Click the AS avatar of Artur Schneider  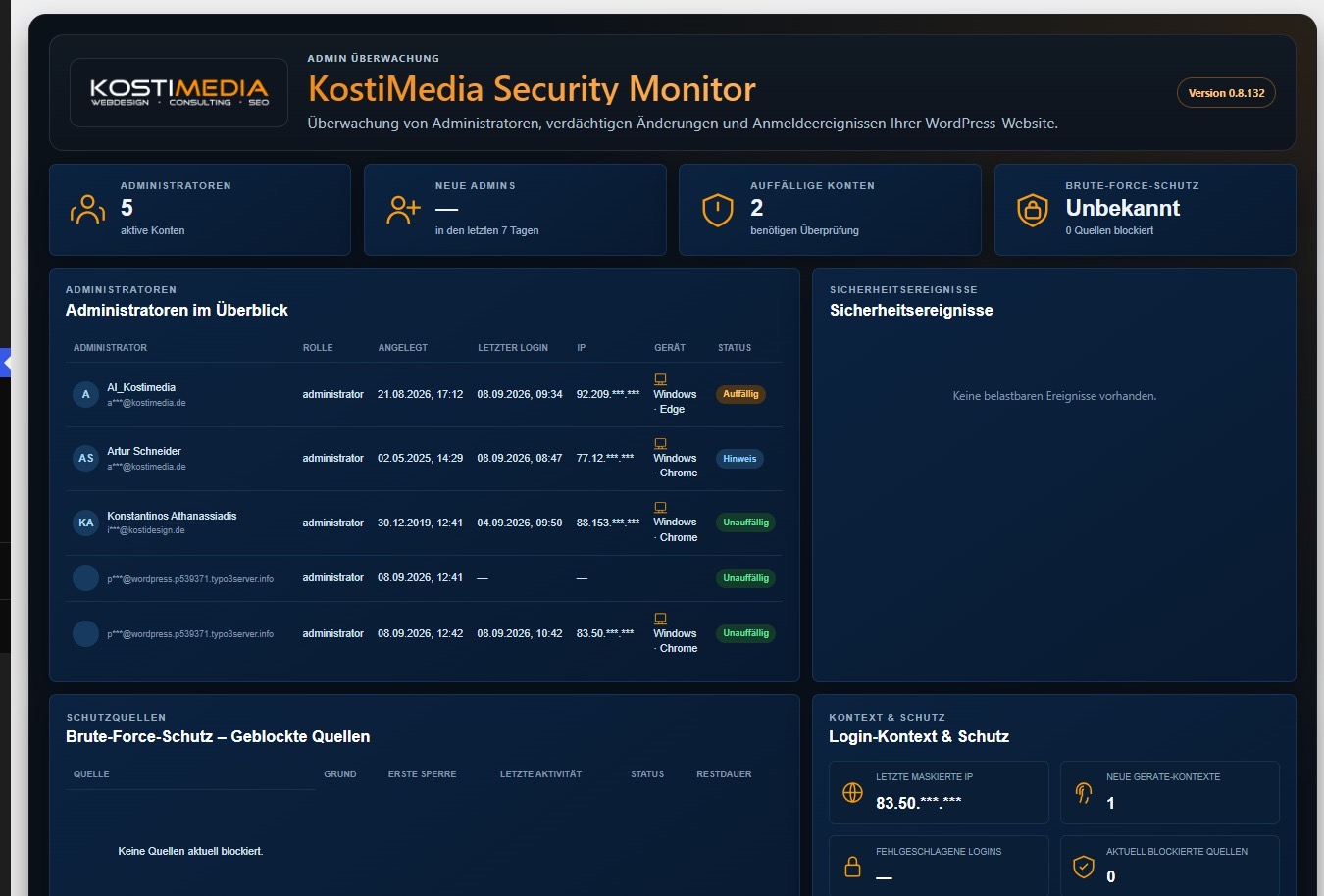(x=85, y=458)
